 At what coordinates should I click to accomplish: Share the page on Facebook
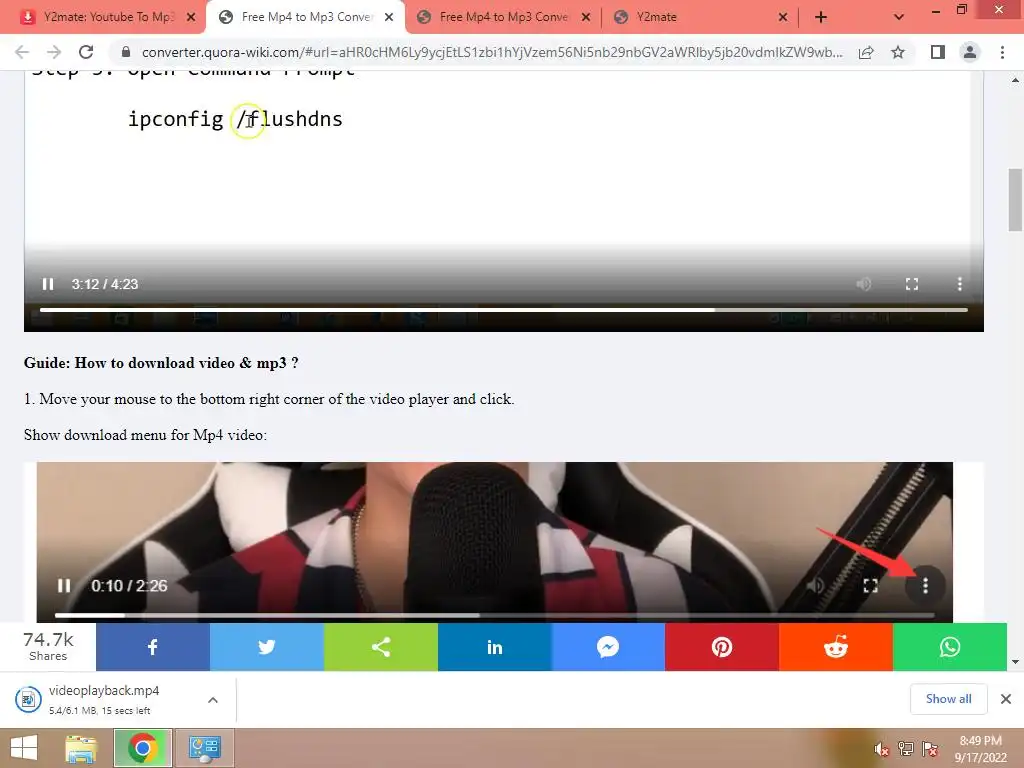[153, 647]
